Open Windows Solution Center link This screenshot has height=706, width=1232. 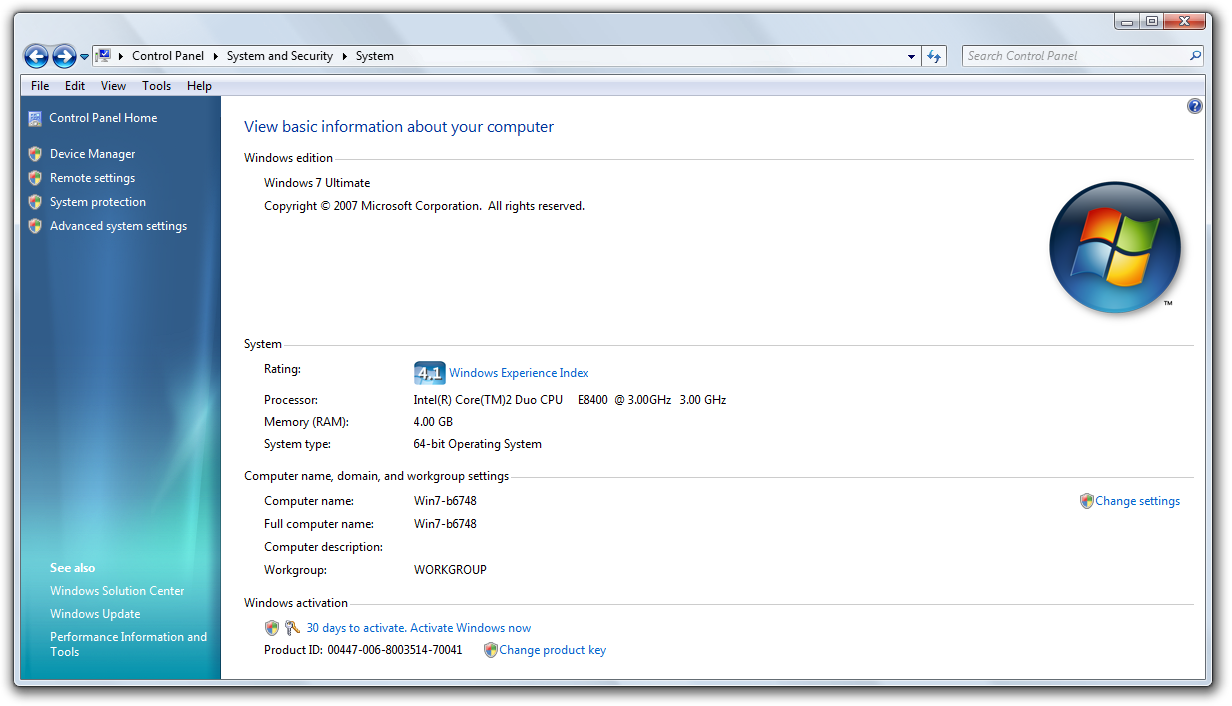117,591
